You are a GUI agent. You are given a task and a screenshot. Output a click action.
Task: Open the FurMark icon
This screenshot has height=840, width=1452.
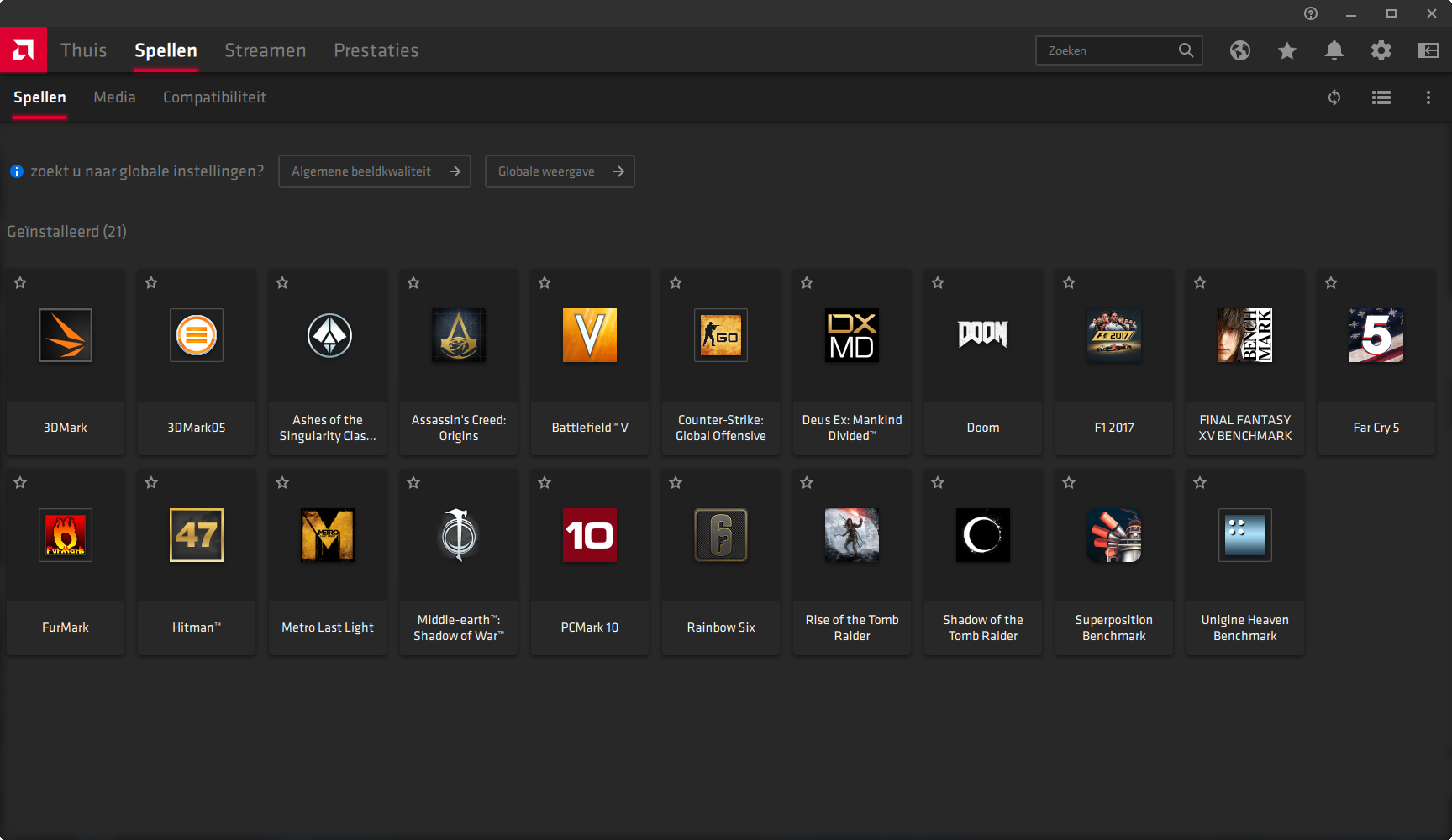[x=66, y=535]
